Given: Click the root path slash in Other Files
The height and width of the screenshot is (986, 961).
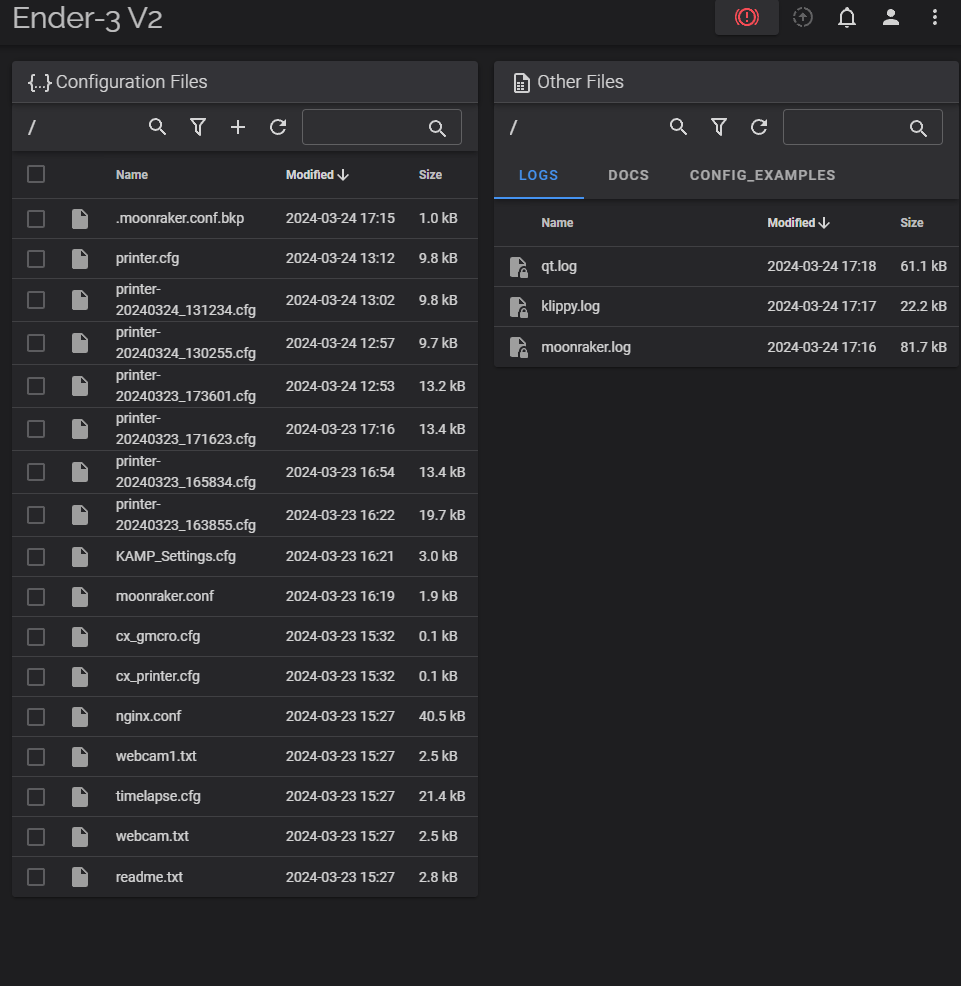Looking at the screenshot, I should point(513,128).
